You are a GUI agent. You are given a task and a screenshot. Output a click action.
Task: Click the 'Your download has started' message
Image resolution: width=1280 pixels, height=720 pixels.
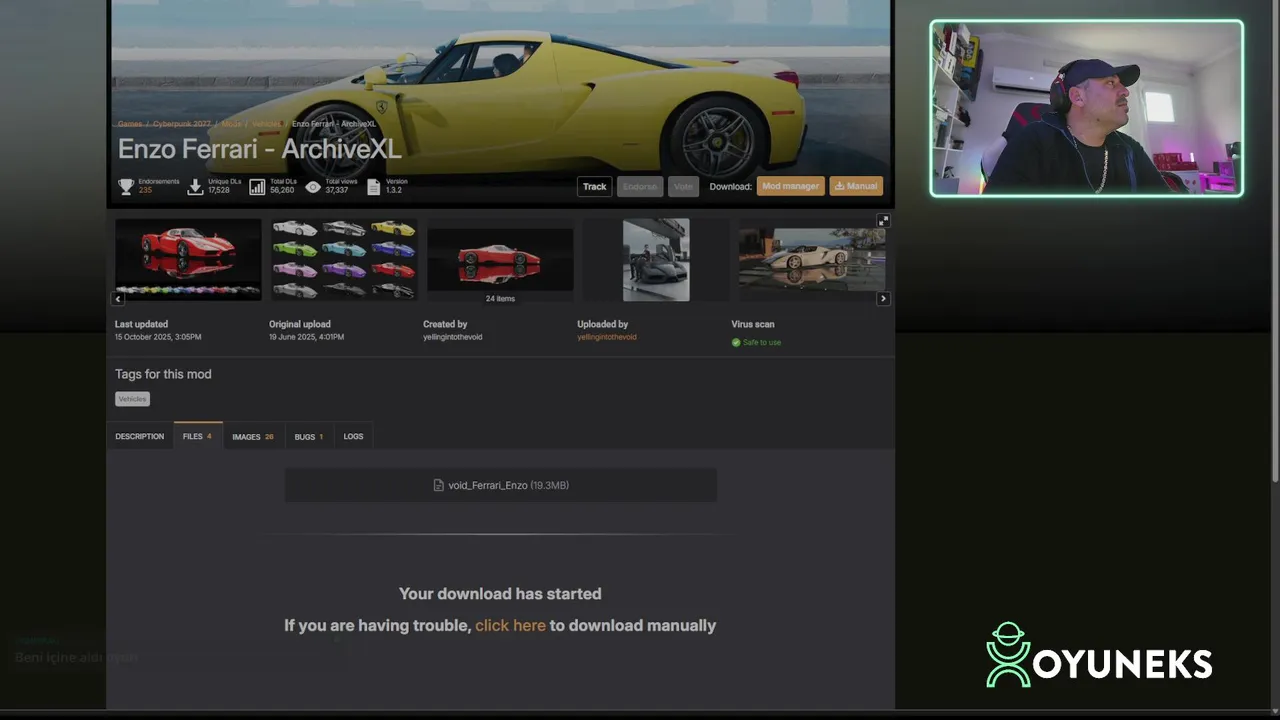click(x=500, y=594)
